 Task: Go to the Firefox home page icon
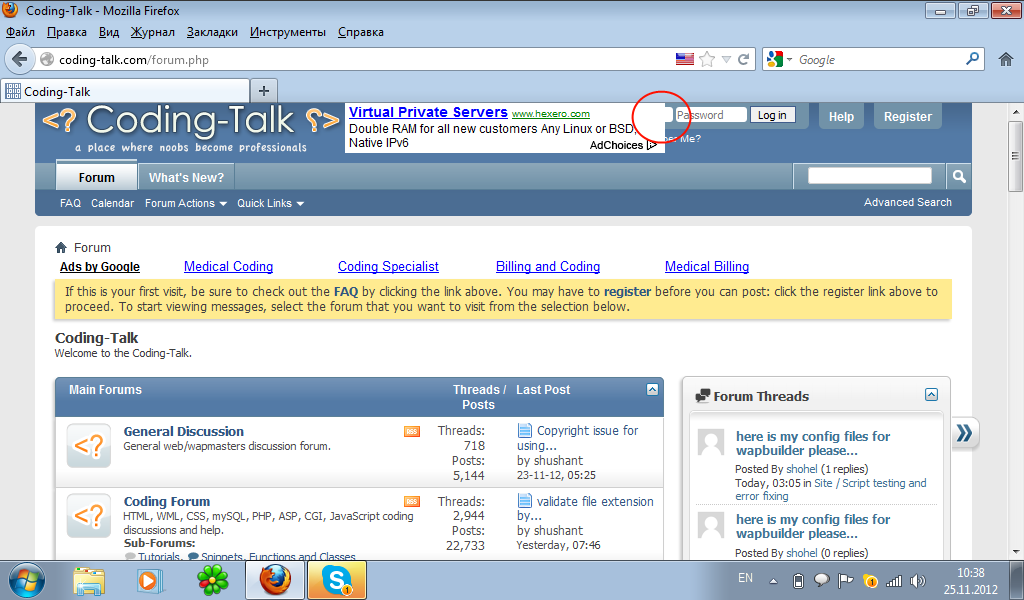[x=1006, y=60]
